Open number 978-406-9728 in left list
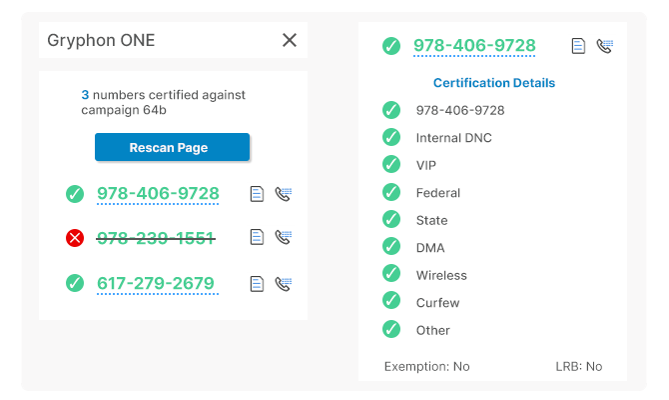The image size is (669, 400). click(x=158, y=194)
